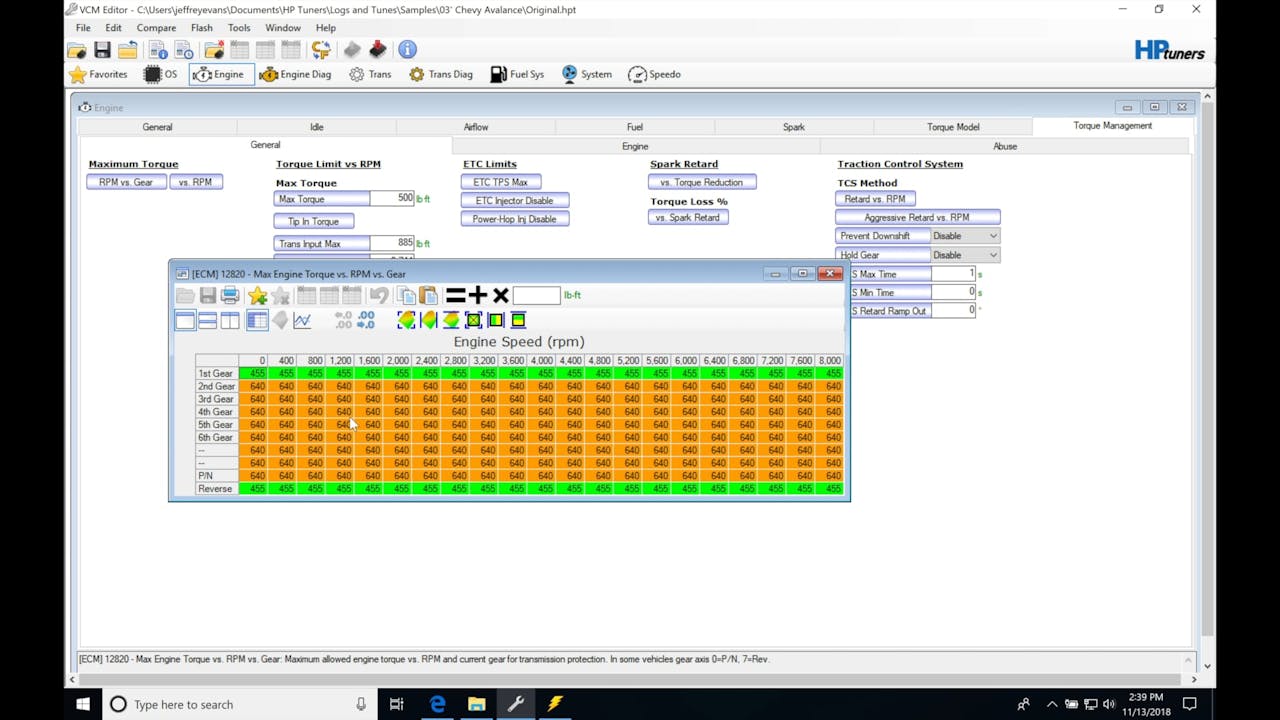Paste data into the table
The image size is (1280, 720).
click(x=431, y=295)
